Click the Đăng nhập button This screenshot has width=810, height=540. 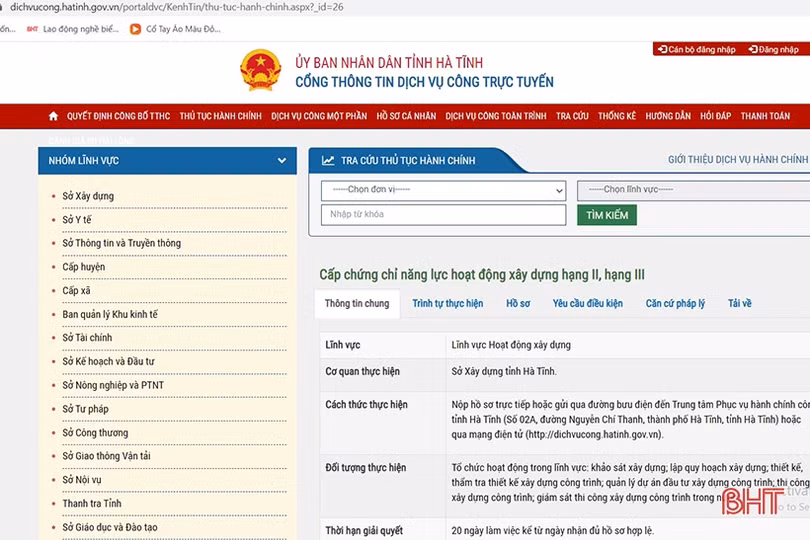[x=773, y=50]
